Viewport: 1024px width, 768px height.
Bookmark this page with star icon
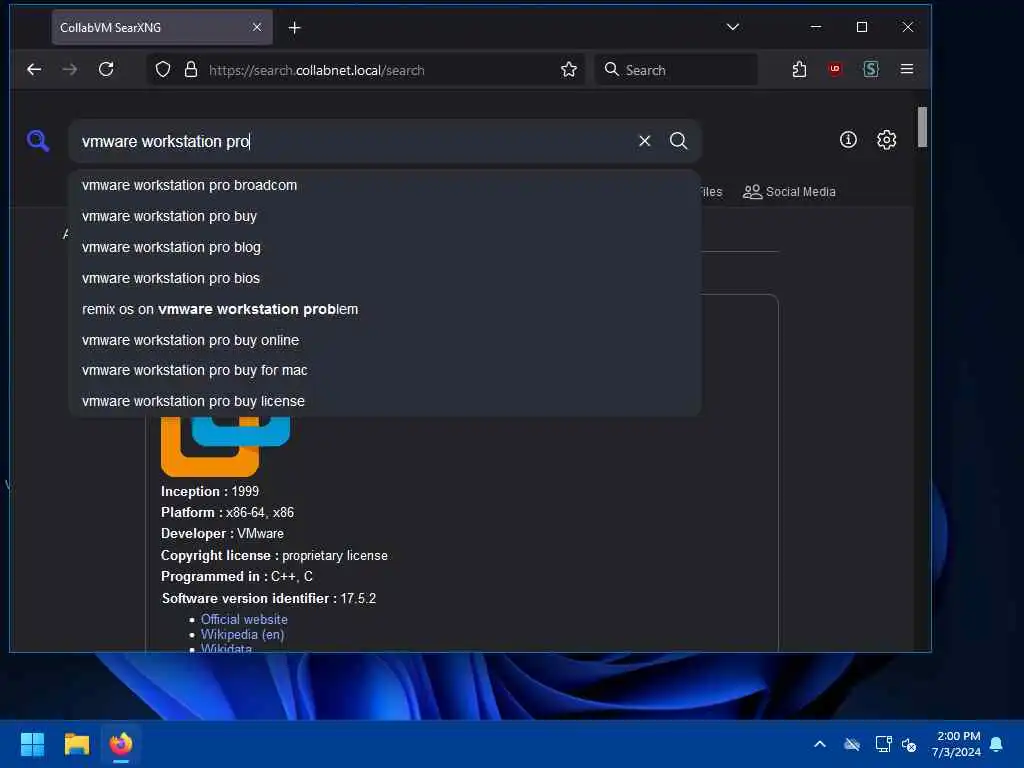click(x=568, y=69)
